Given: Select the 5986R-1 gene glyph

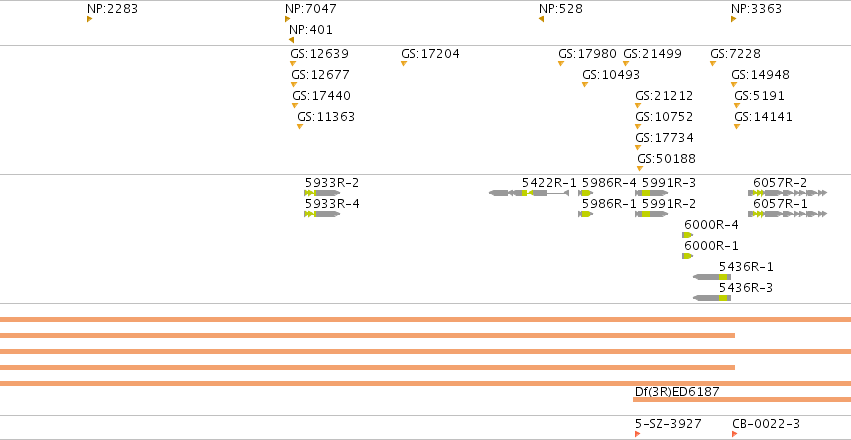Looking at the screenshot, I should point(586,214).
